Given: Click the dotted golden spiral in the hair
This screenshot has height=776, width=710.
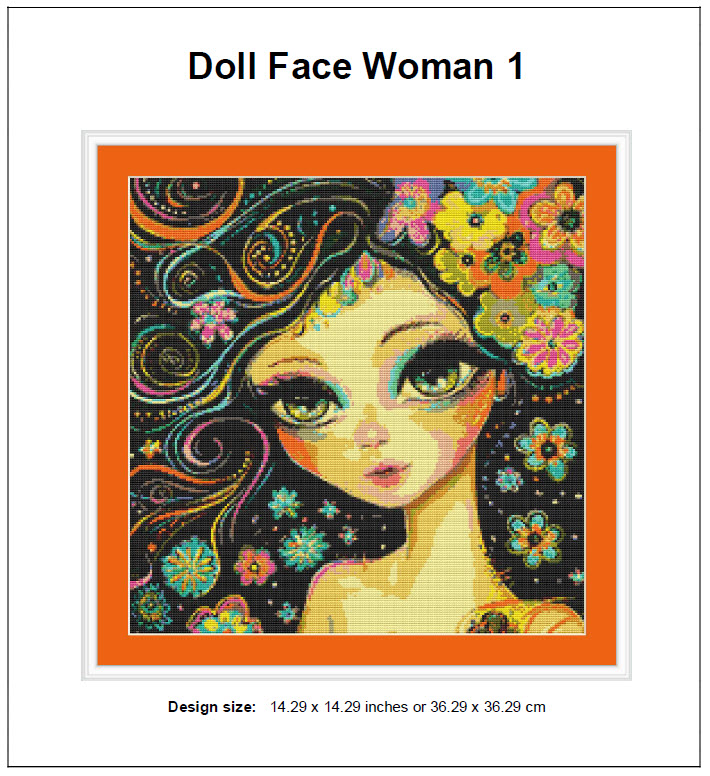Looking at the screenshot, I should coord(267,252).
